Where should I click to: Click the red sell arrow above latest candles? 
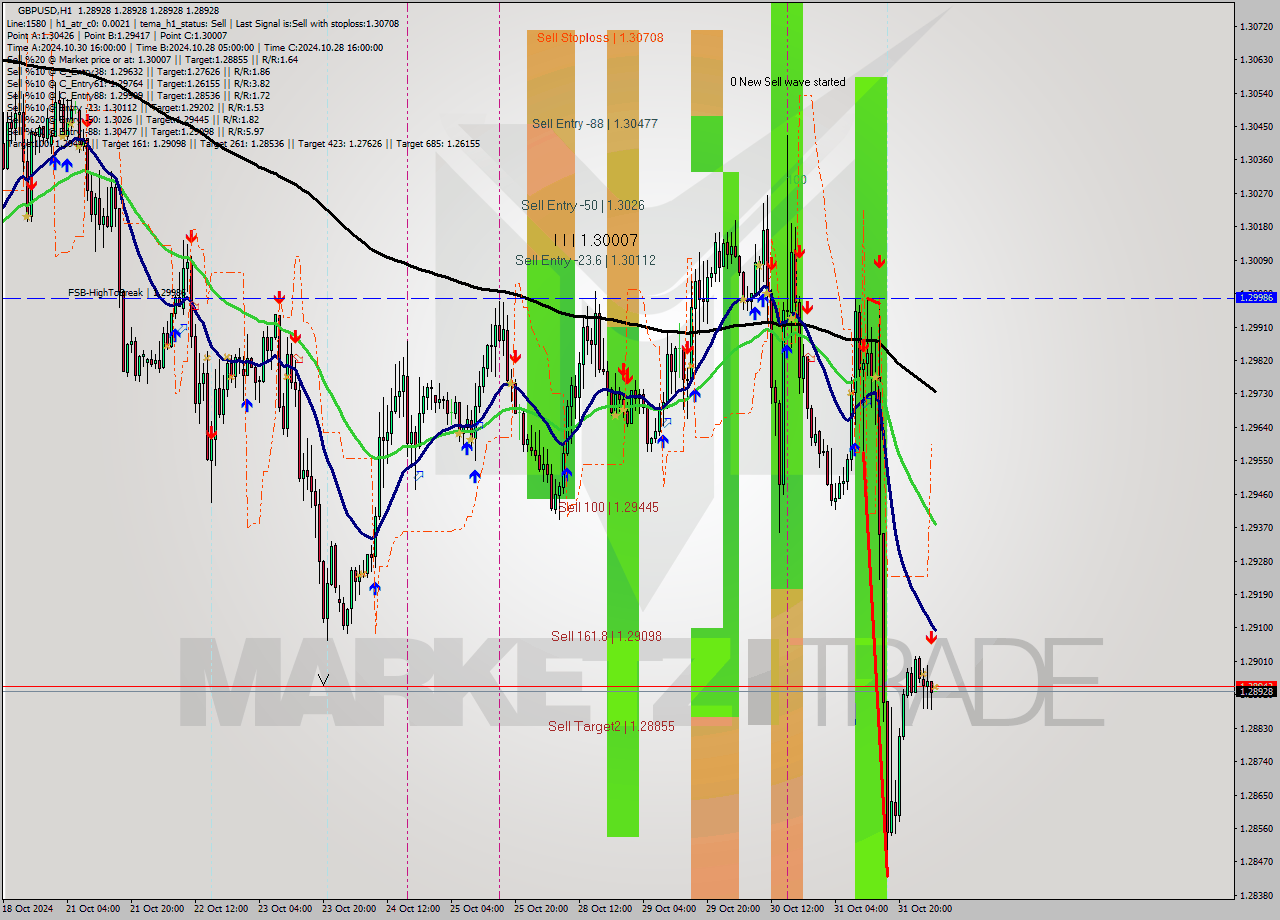(931, 638)
